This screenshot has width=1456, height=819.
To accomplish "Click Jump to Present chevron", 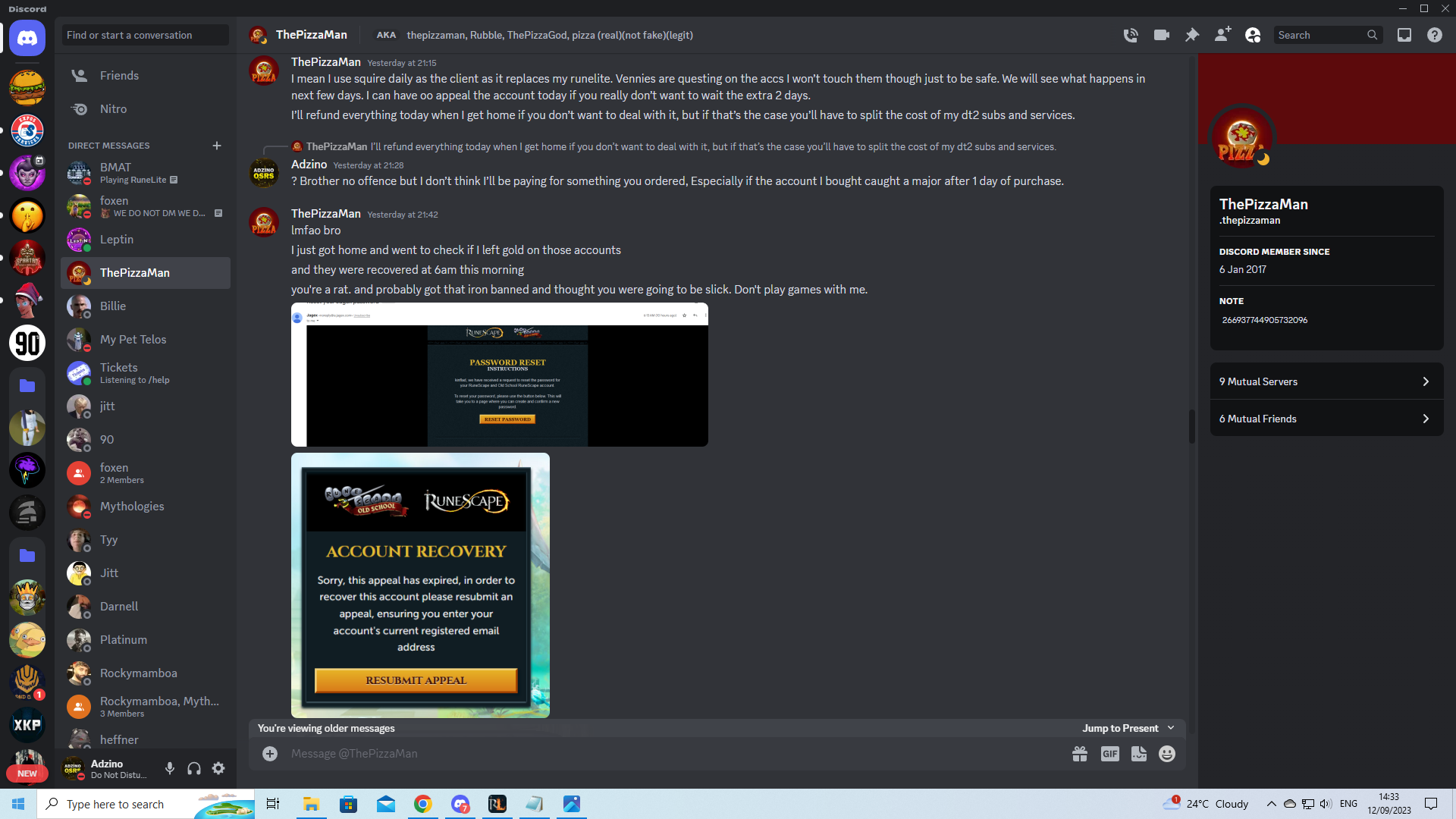I will pyautogui.click(x=1171, y=728).
